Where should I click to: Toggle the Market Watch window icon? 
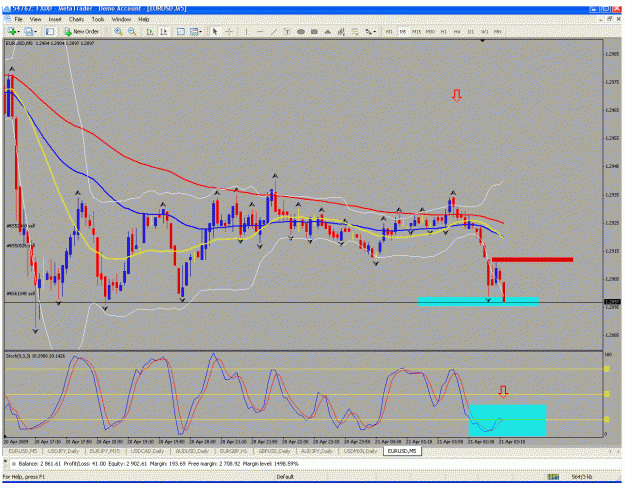(50, 31)
